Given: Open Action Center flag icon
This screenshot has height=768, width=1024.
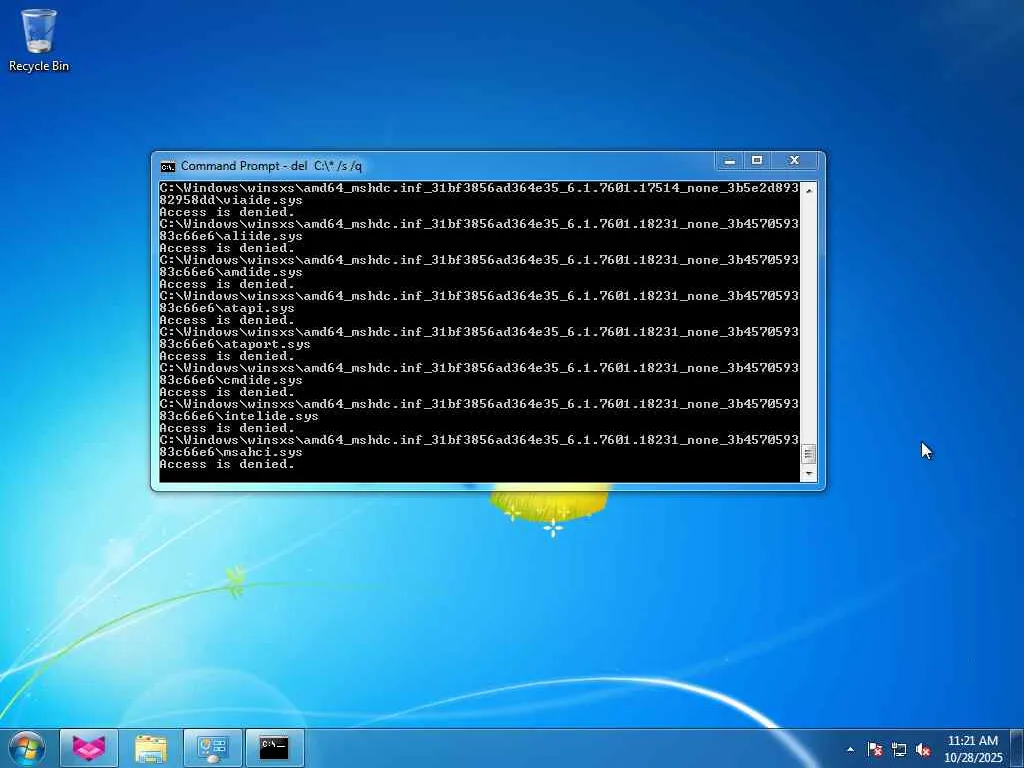Looking at the screenshot, I should 875,750.
